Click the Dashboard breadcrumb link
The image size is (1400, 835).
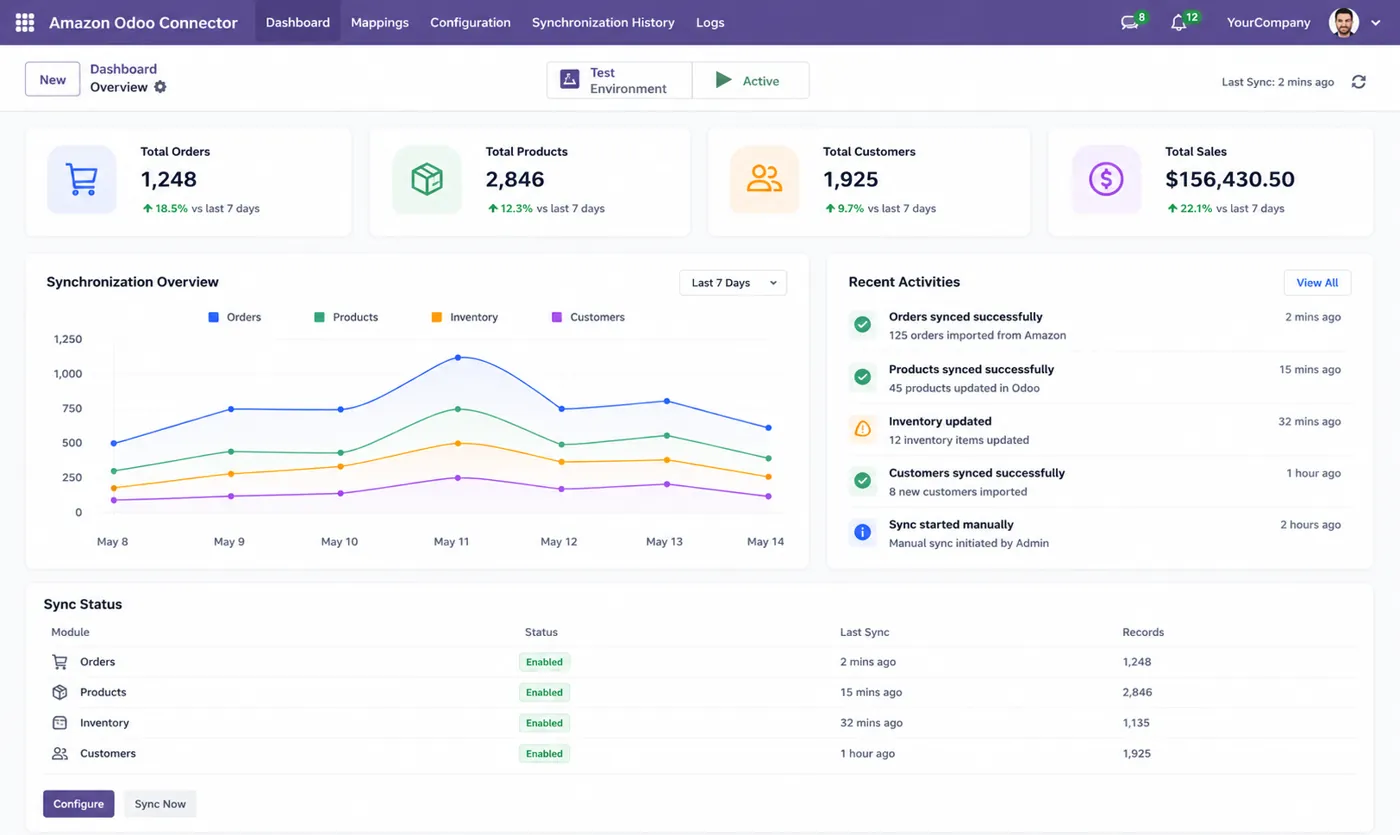[123, 69]
